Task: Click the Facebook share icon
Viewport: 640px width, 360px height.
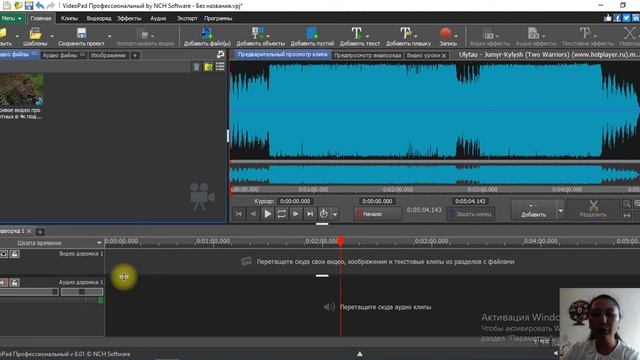Action: coord(617,18)
